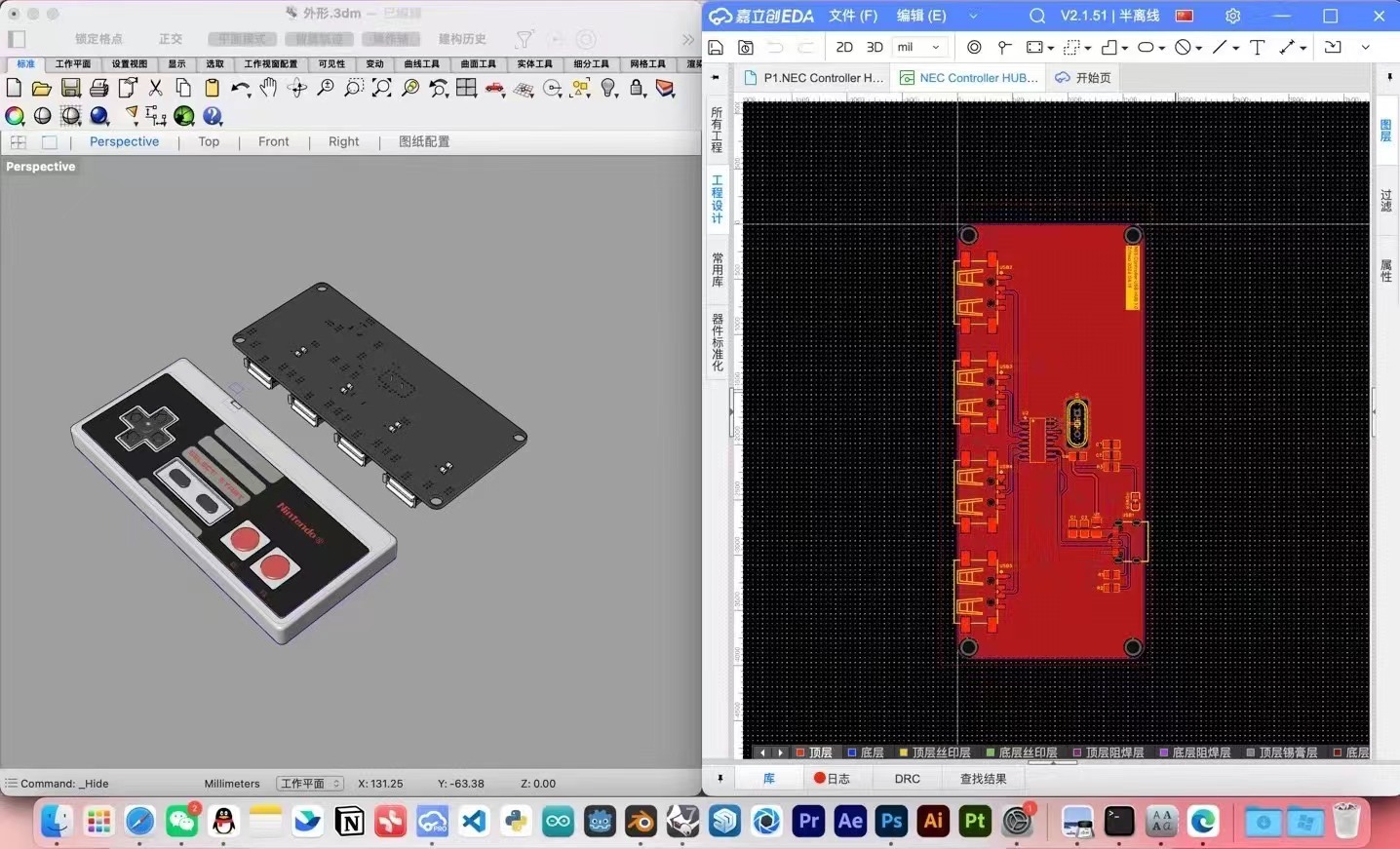This screenshot has width=1400, height=849.
Task: Toggle the 平面模式 planar mode button
Action: coord(242,39)
